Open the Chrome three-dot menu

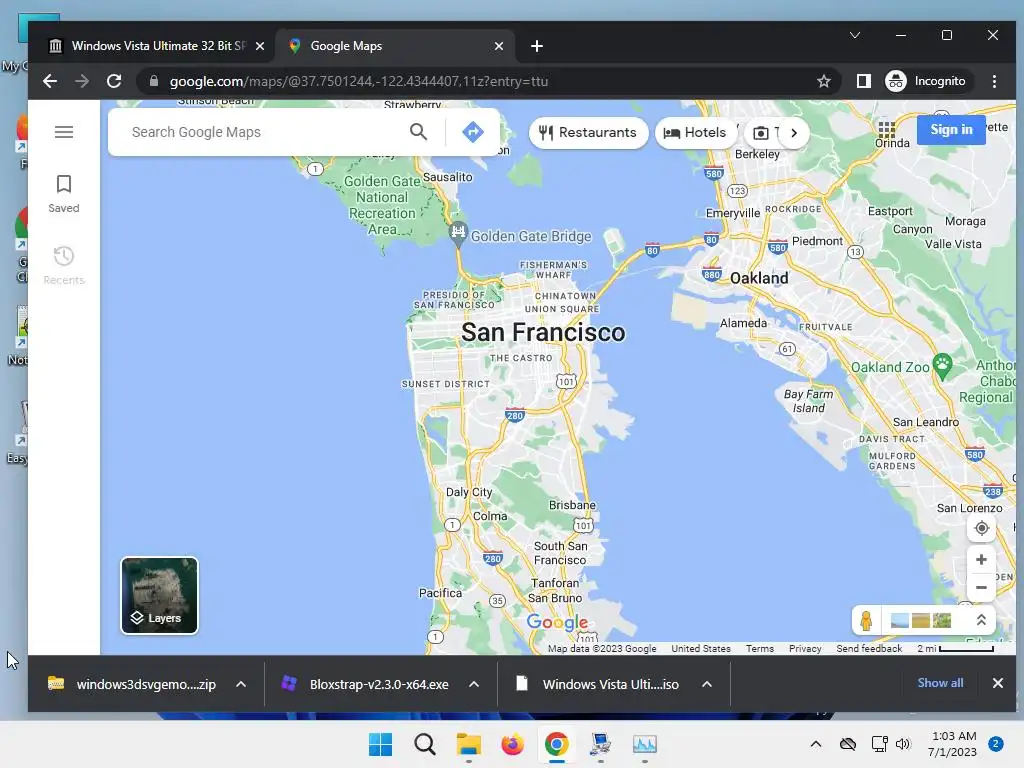click(994, 81)
